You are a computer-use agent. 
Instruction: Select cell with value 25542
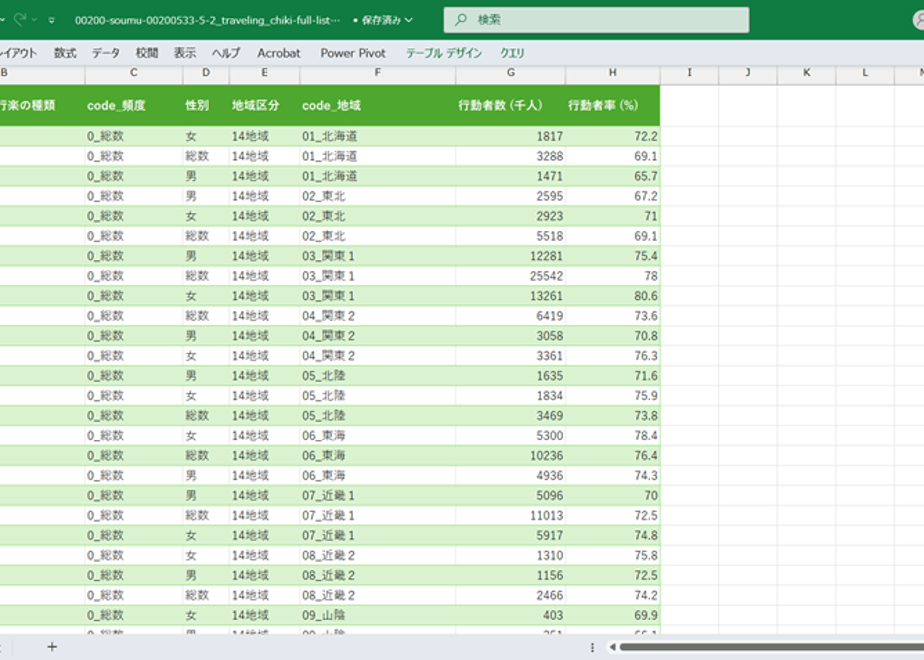[x=510, y=276]
